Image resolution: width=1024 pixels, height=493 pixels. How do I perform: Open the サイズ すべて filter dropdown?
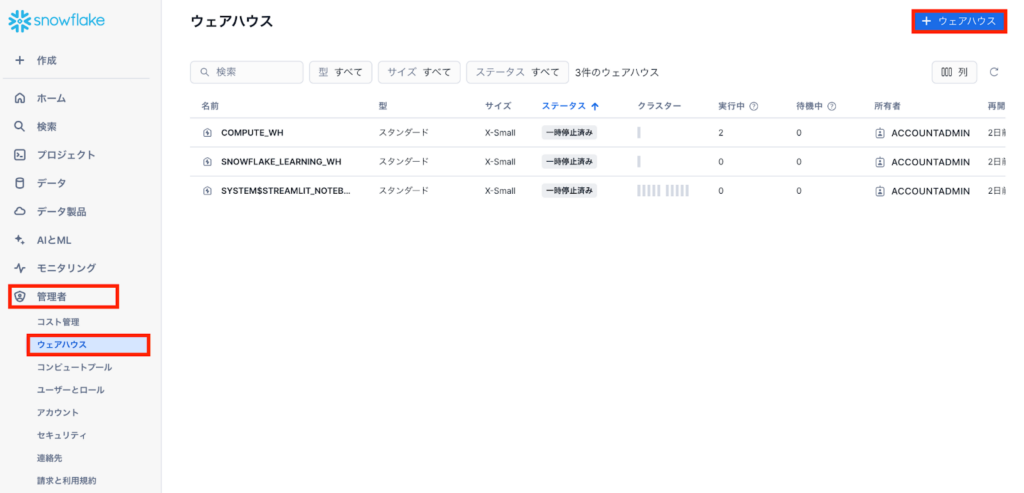(x=418, y=72)
